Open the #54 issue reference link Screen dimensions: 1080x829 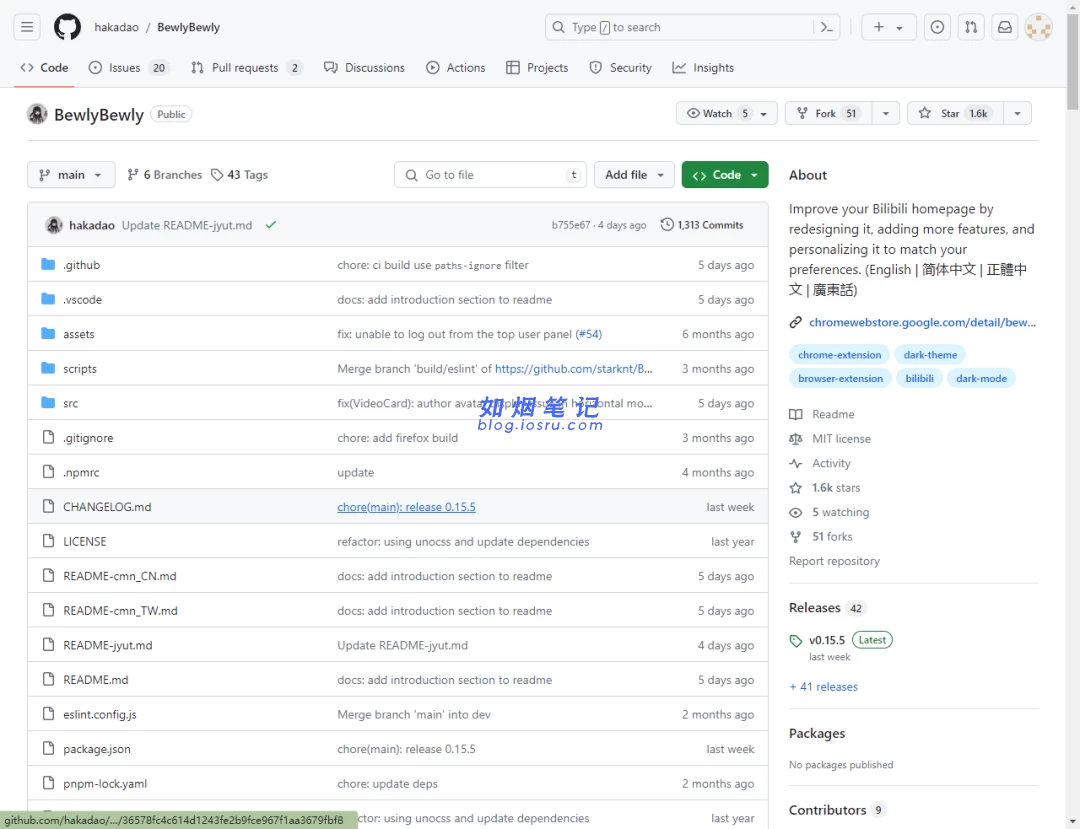590,334
